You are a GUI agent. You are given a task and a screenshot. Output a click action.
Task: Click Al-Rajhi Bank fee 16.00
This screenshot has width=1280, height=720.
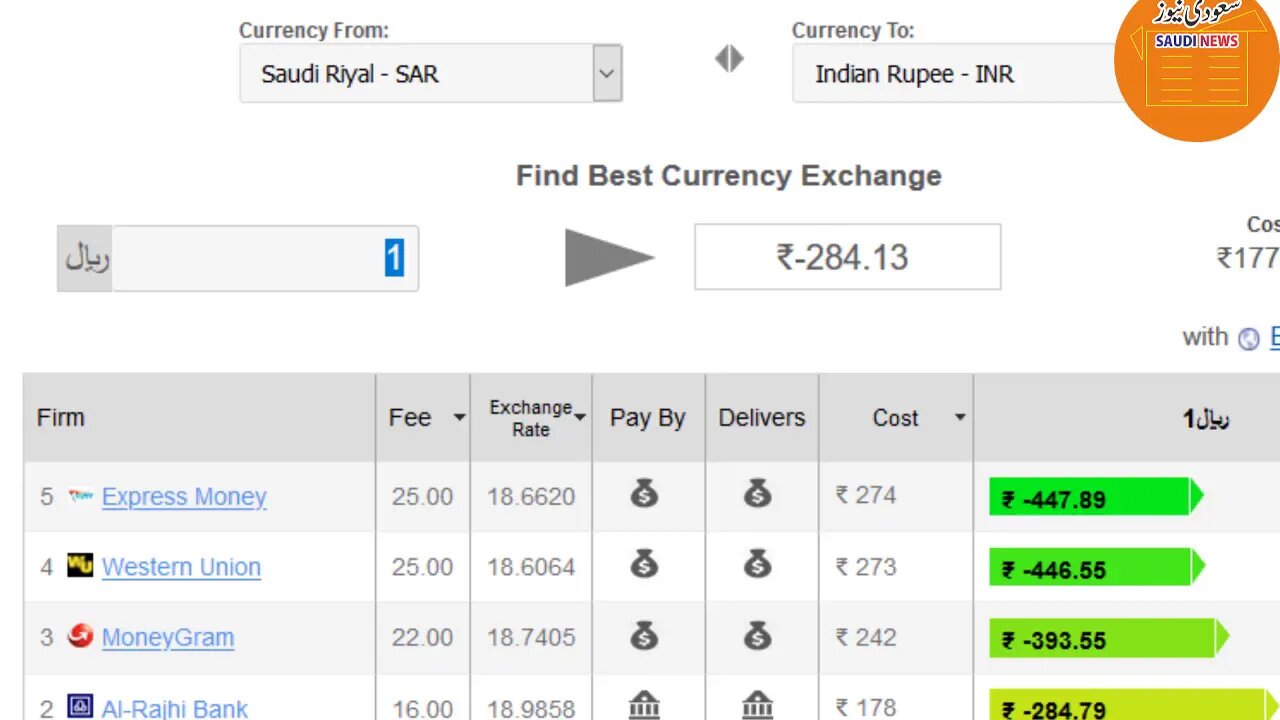(x=422, y=708)
